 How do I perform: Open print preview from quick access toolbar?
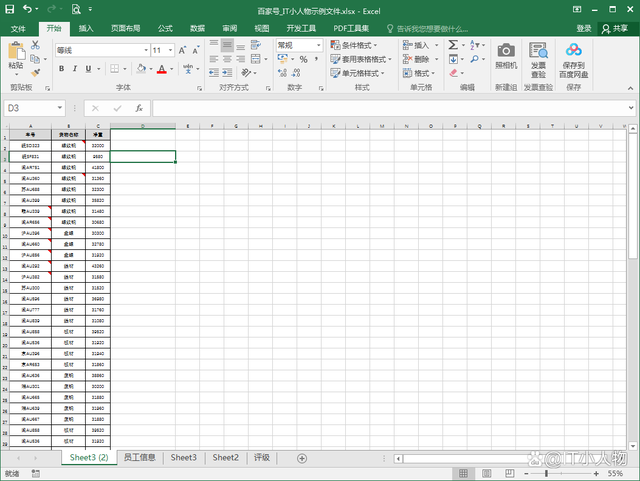click(76, 9)
